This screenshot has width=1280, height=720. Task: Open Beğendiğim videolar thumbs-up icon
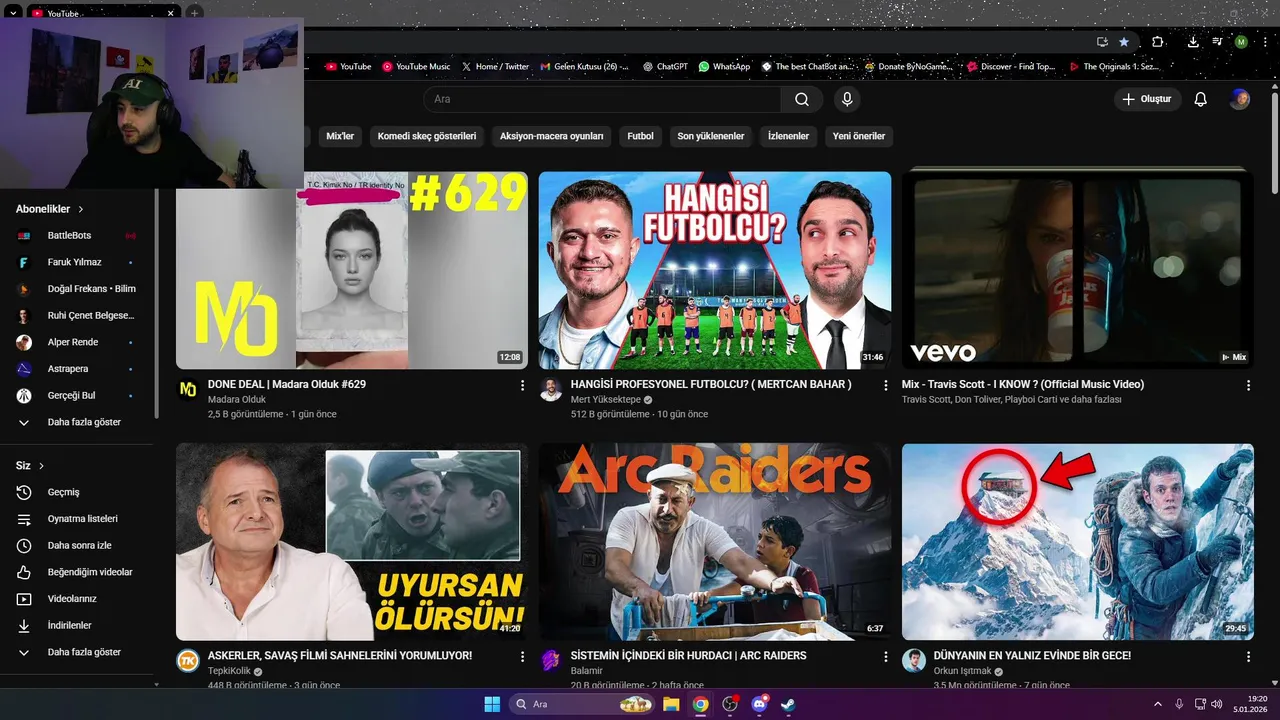(24, 572)
